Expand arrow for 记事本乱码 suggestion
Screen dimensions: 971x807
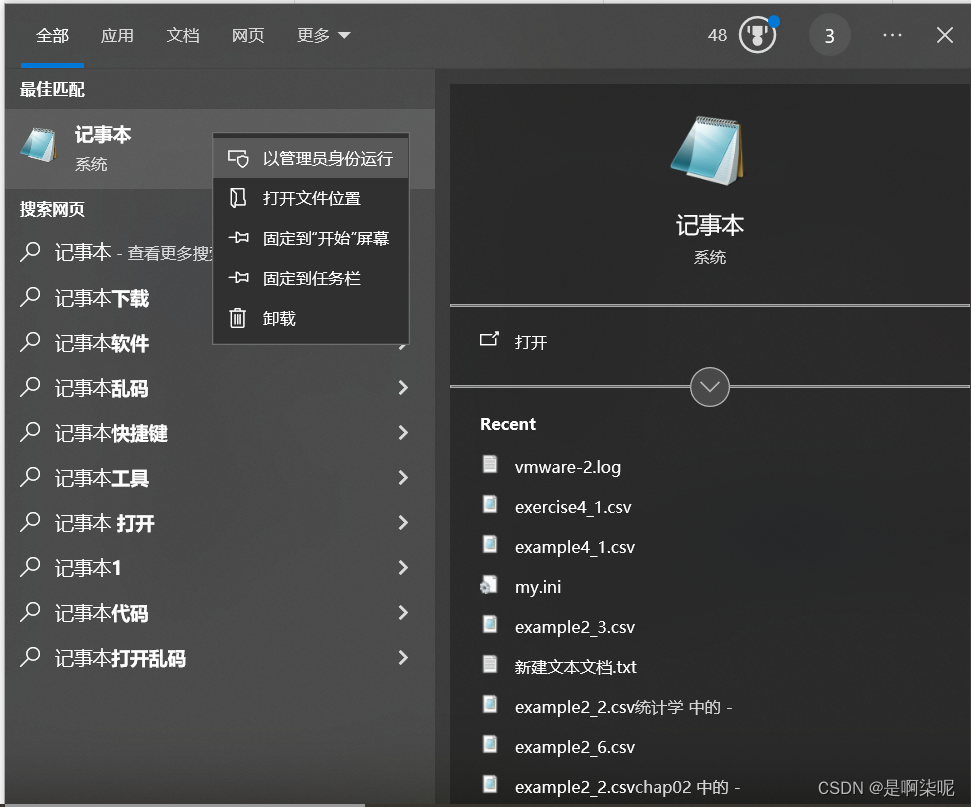point(403,388)
